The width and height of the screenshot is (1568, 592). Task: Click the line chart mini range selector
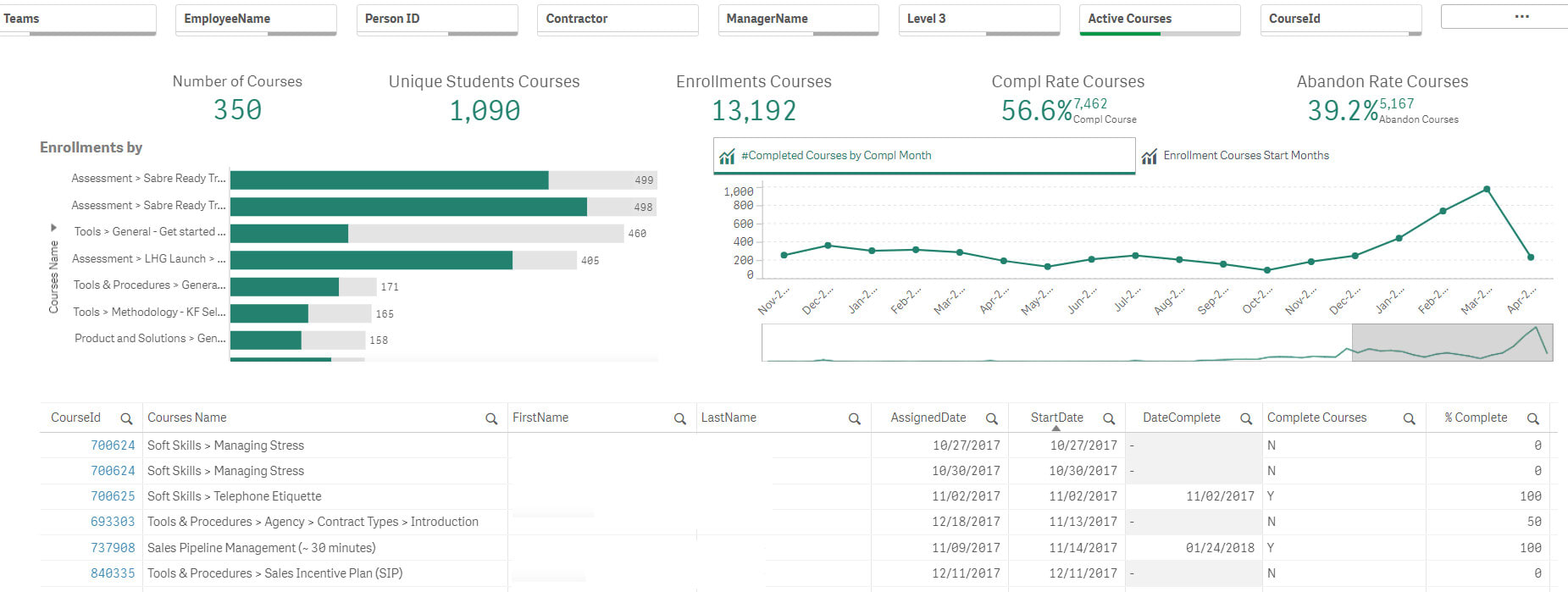(x=1451, y=342)
